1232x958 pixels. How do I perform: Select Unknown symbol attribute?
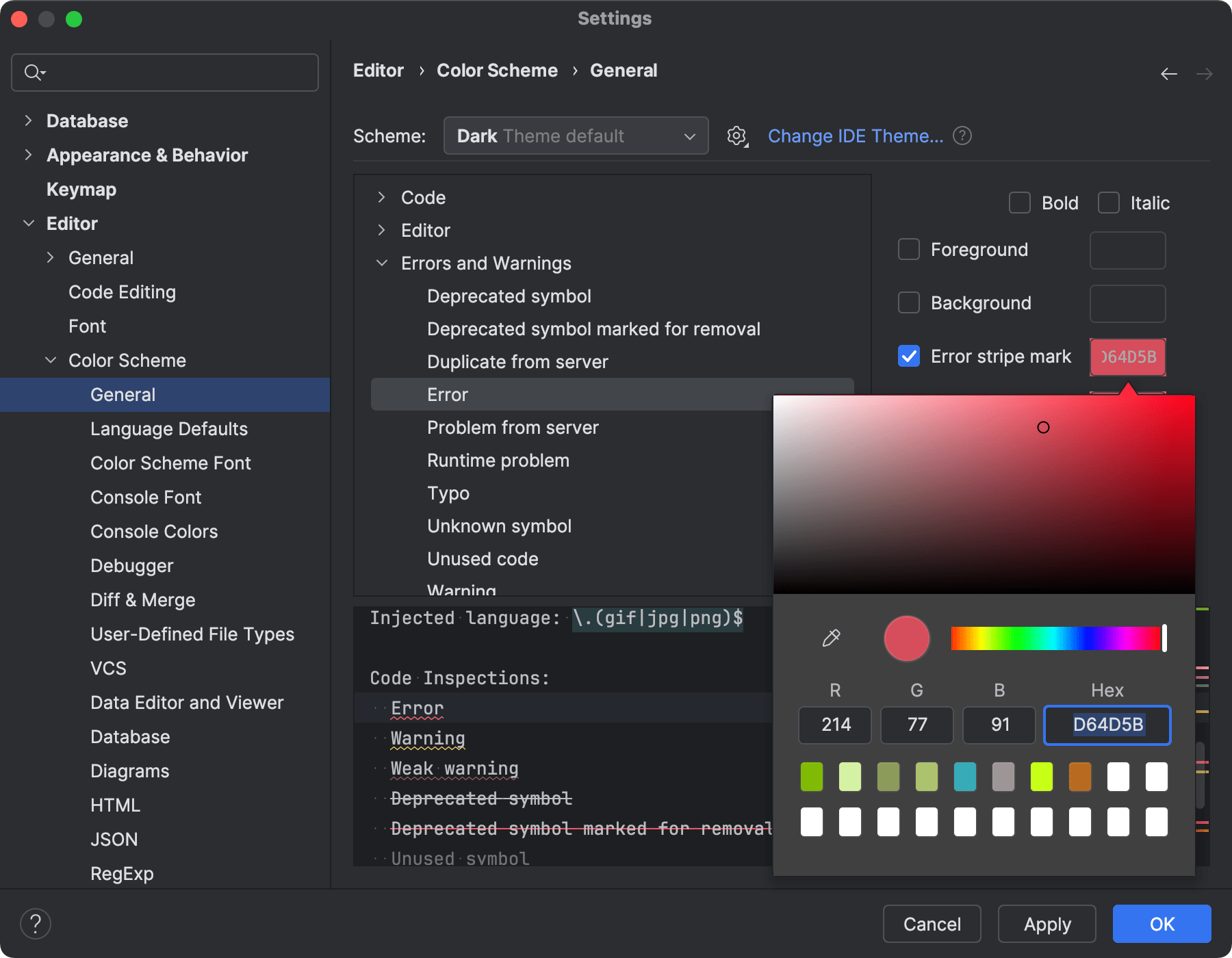click(x=500, y=526)
